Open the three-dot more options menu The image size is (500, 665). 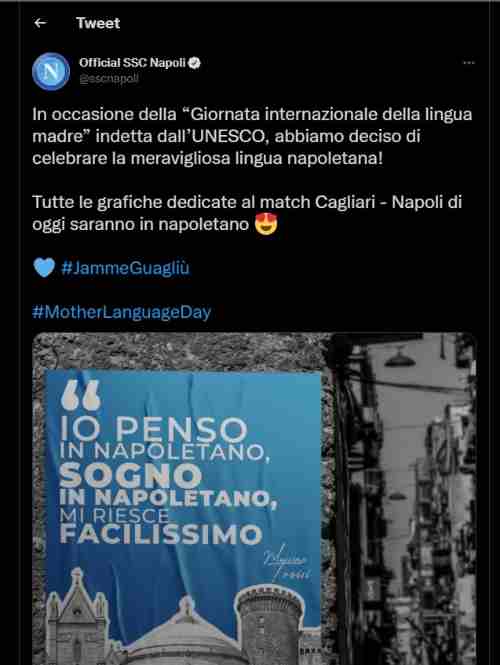(468, 63)
